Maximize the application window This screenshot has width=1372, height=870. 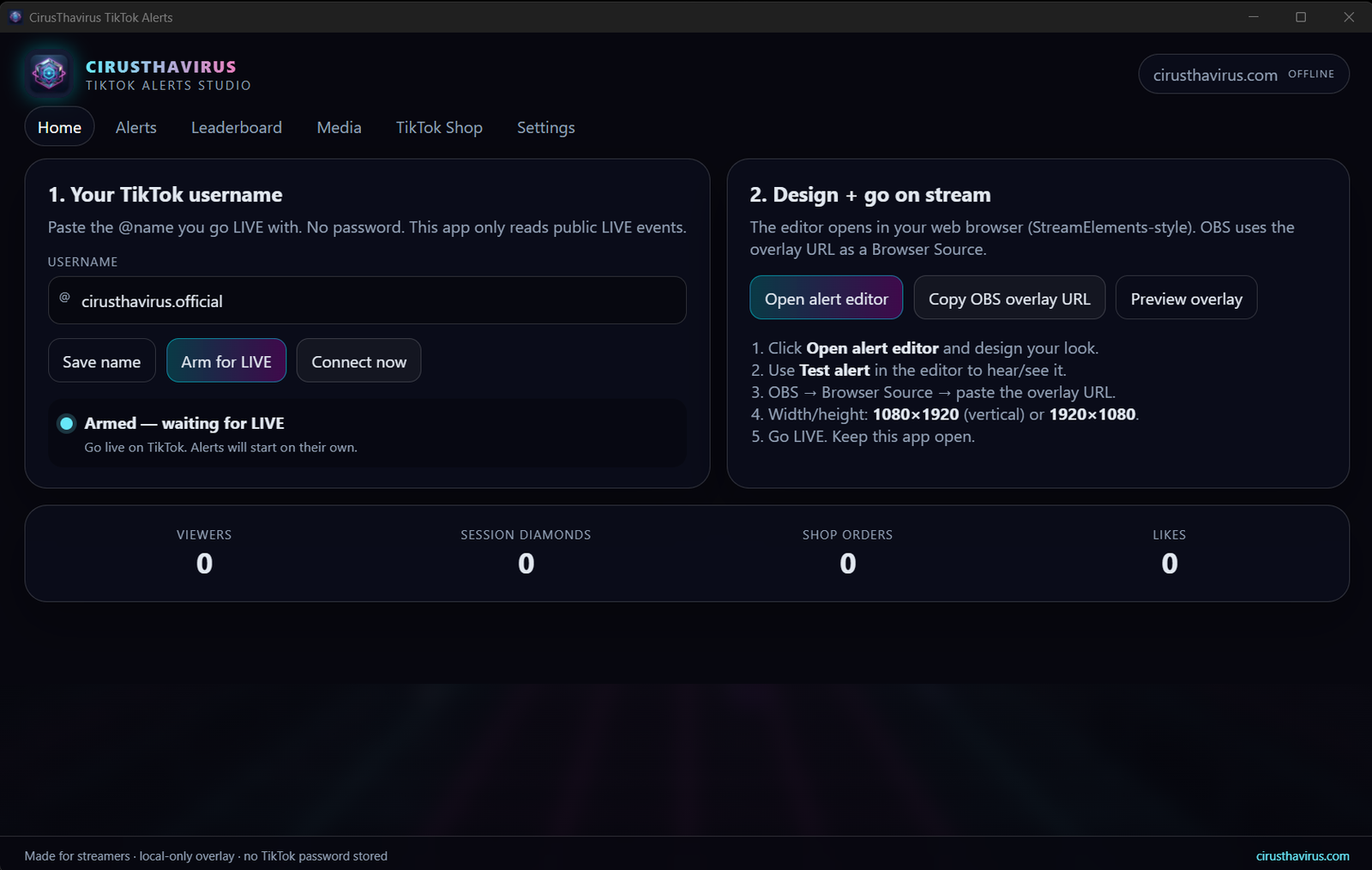tap(1301, 16)
